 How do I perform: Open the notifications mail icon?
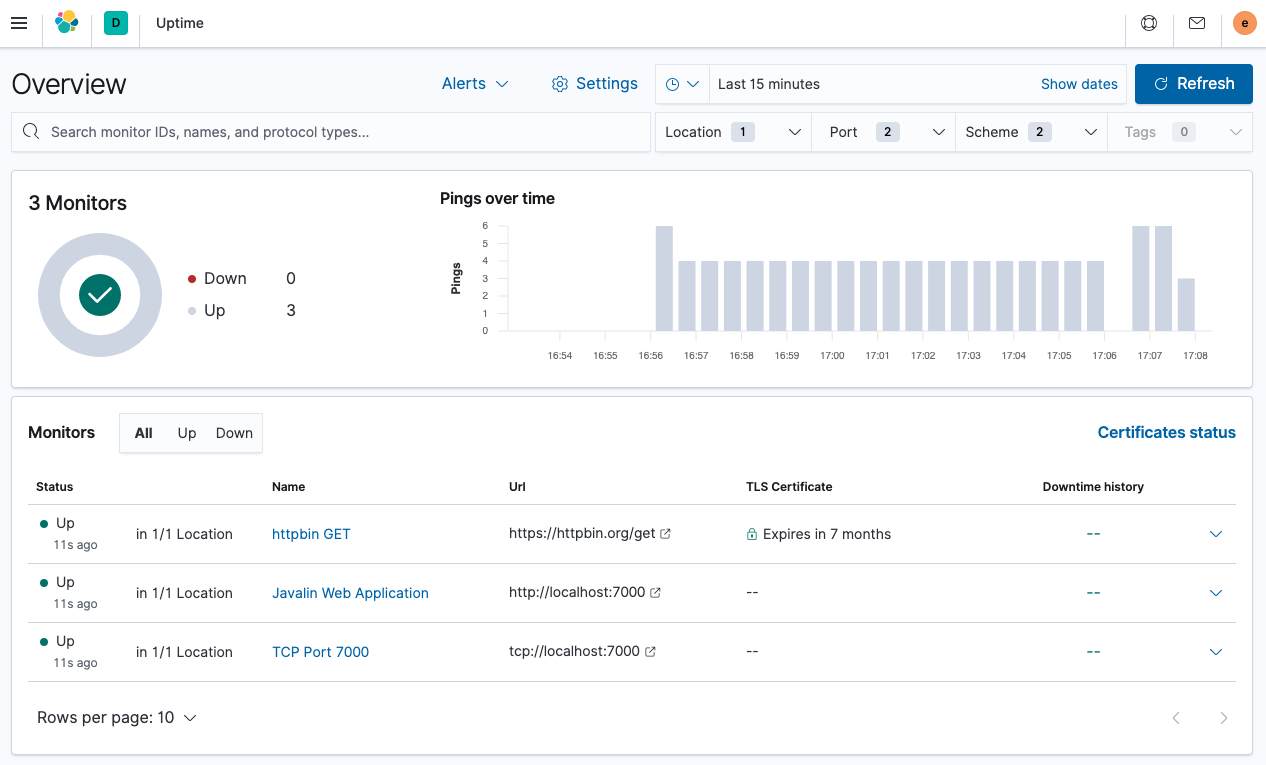point(1196,23)
